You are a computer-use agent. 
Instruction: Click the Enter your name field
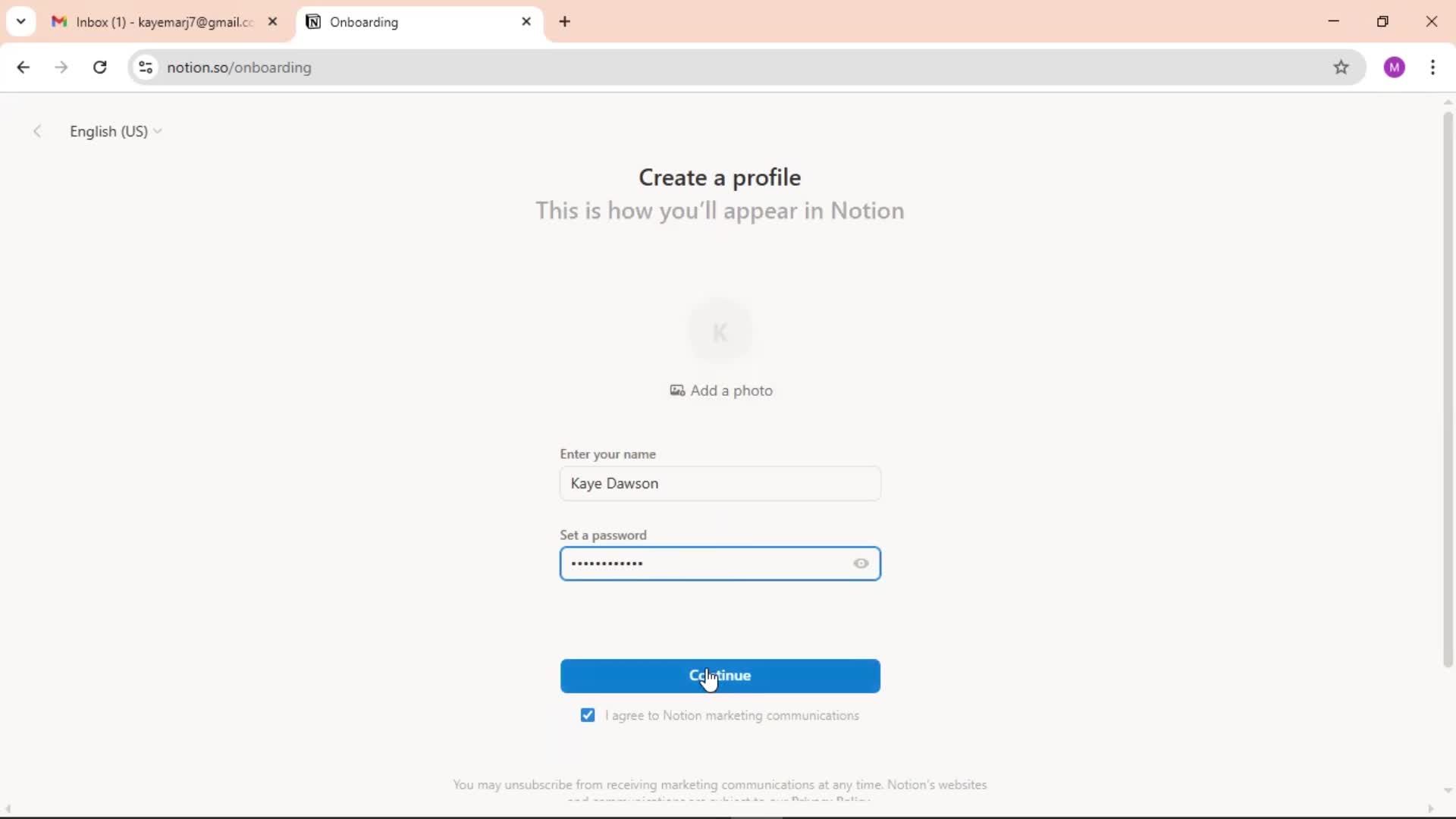pos(720,484)
